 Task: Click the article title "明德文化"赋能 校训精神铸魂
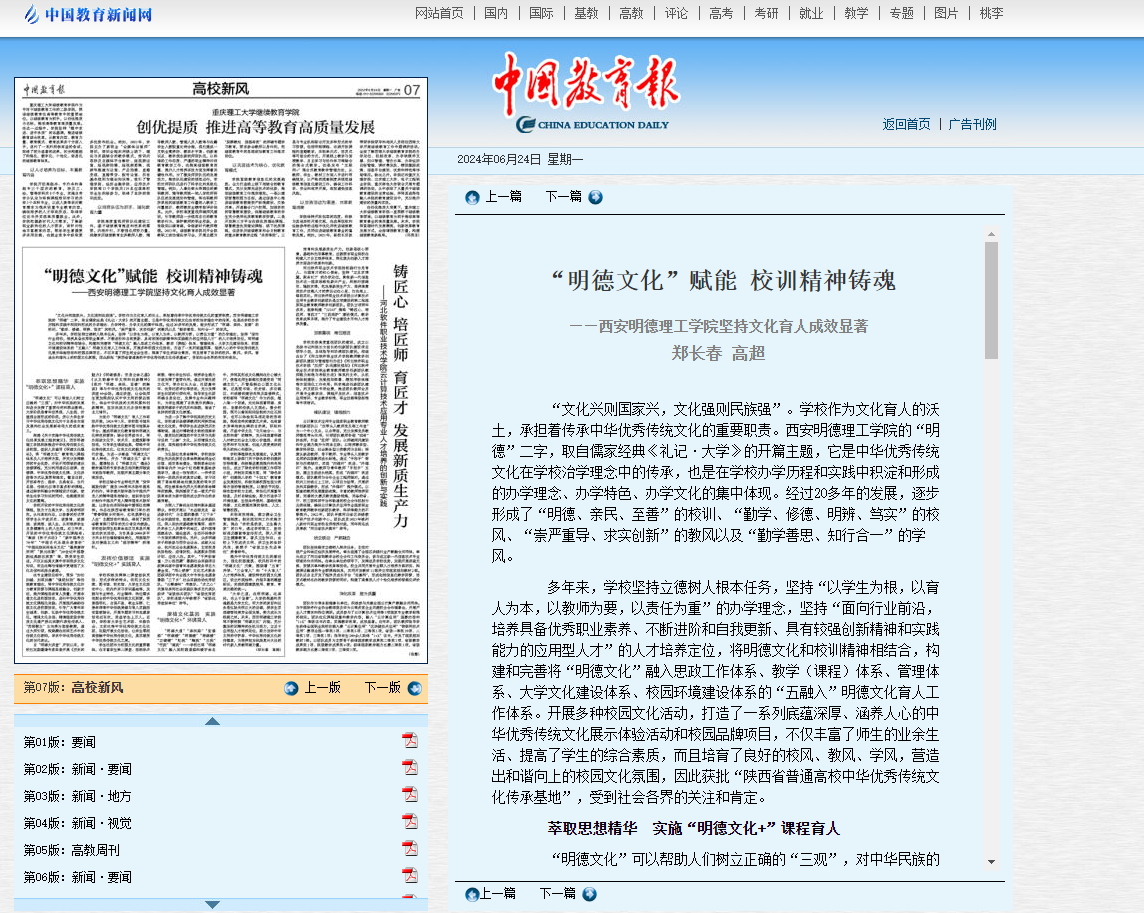pyautogui.click(x=722, y=280)
